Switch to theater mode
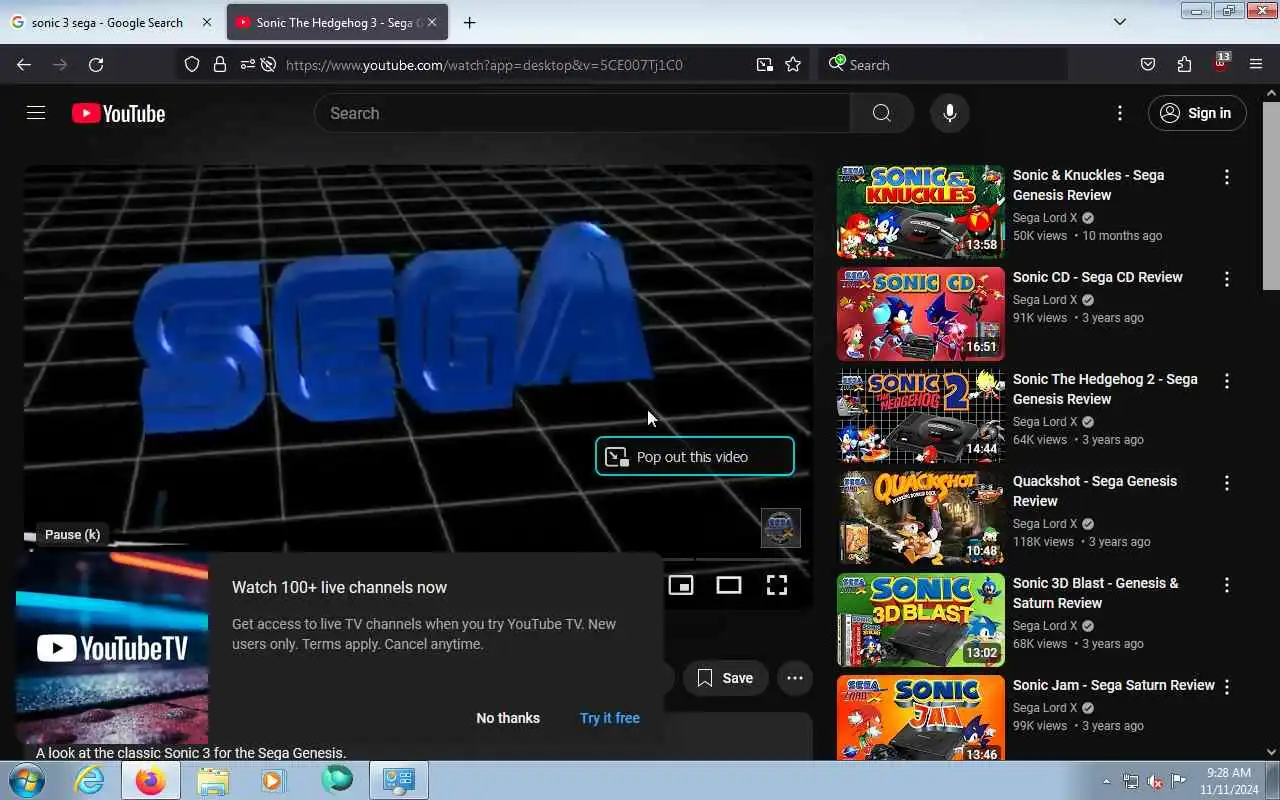This screenshot has width=1280, height=800. (x=729, y=585)
